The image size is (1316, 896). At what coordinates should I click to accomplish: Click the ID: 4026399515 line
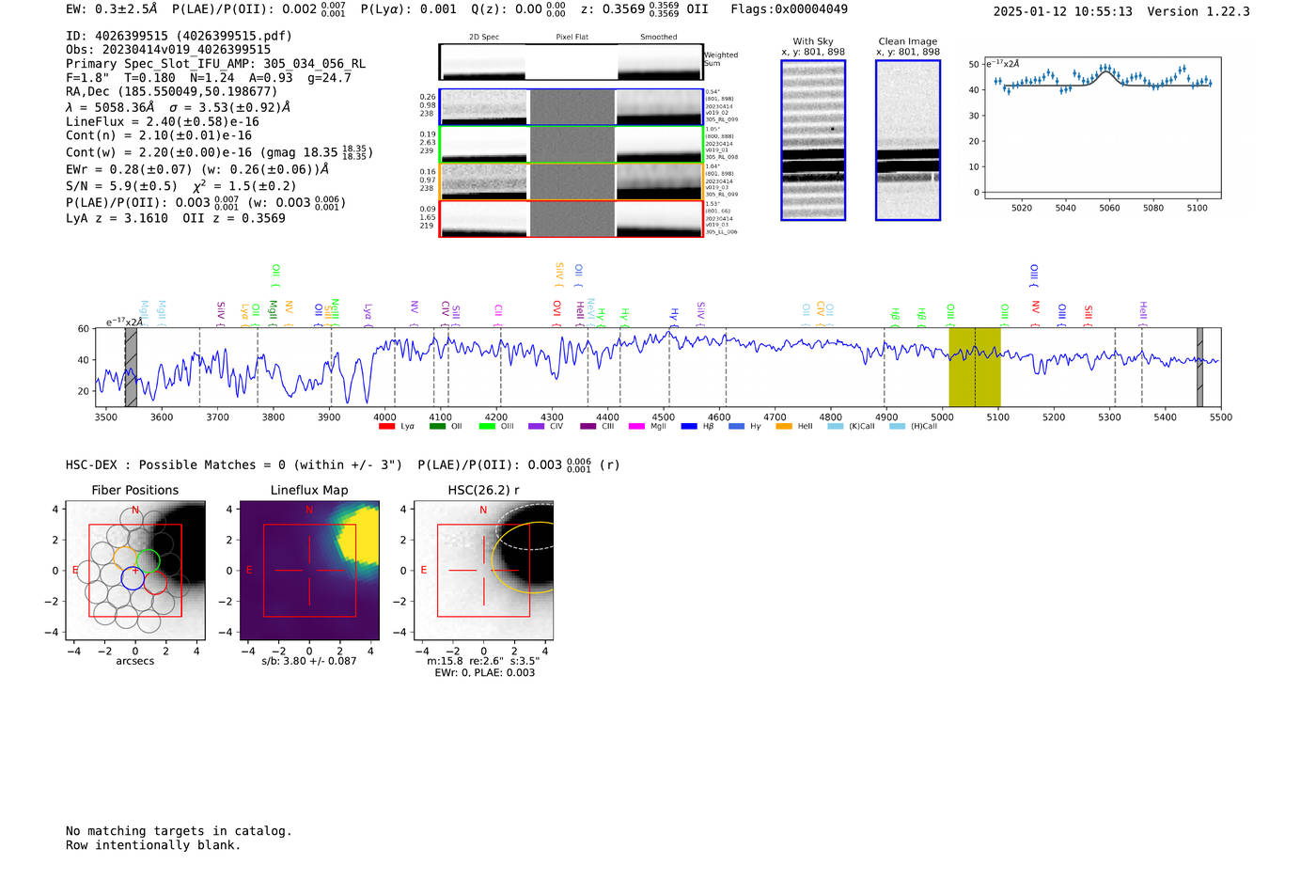(x=179, y=36)
